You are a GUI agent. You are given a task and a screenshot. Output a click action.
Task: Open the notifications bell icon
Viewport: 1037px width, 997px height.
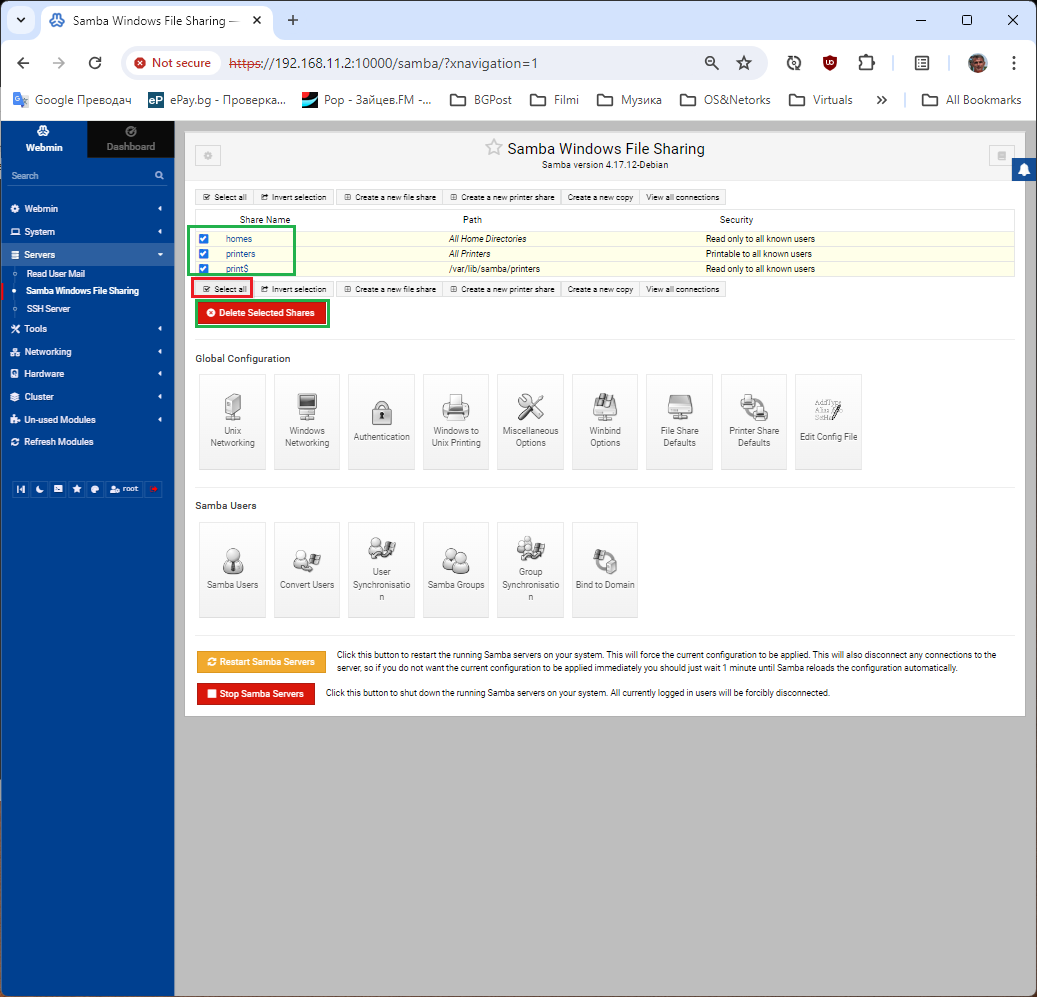1024,170
